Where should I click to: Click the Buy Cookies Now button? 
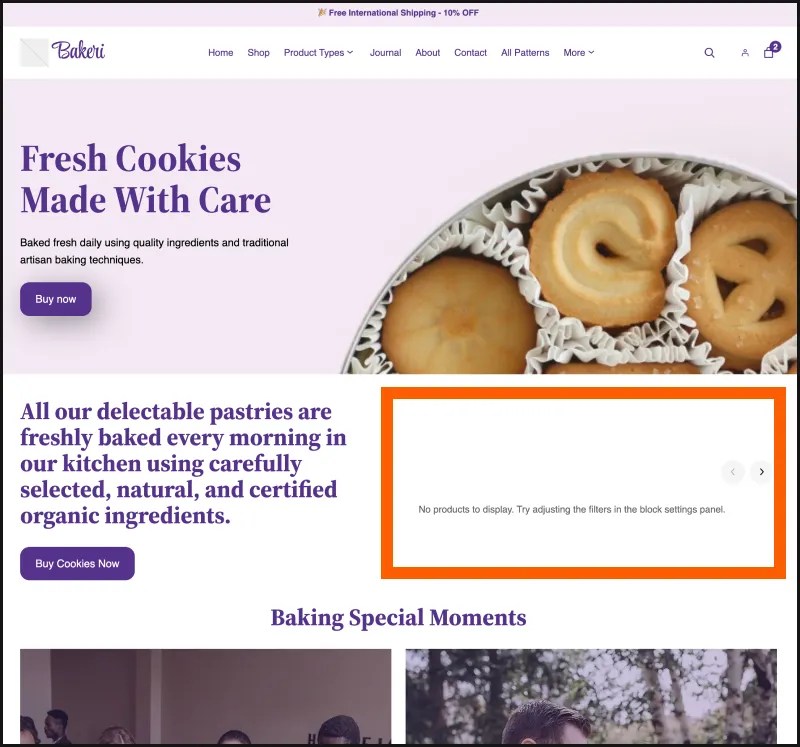coord(77,563)
